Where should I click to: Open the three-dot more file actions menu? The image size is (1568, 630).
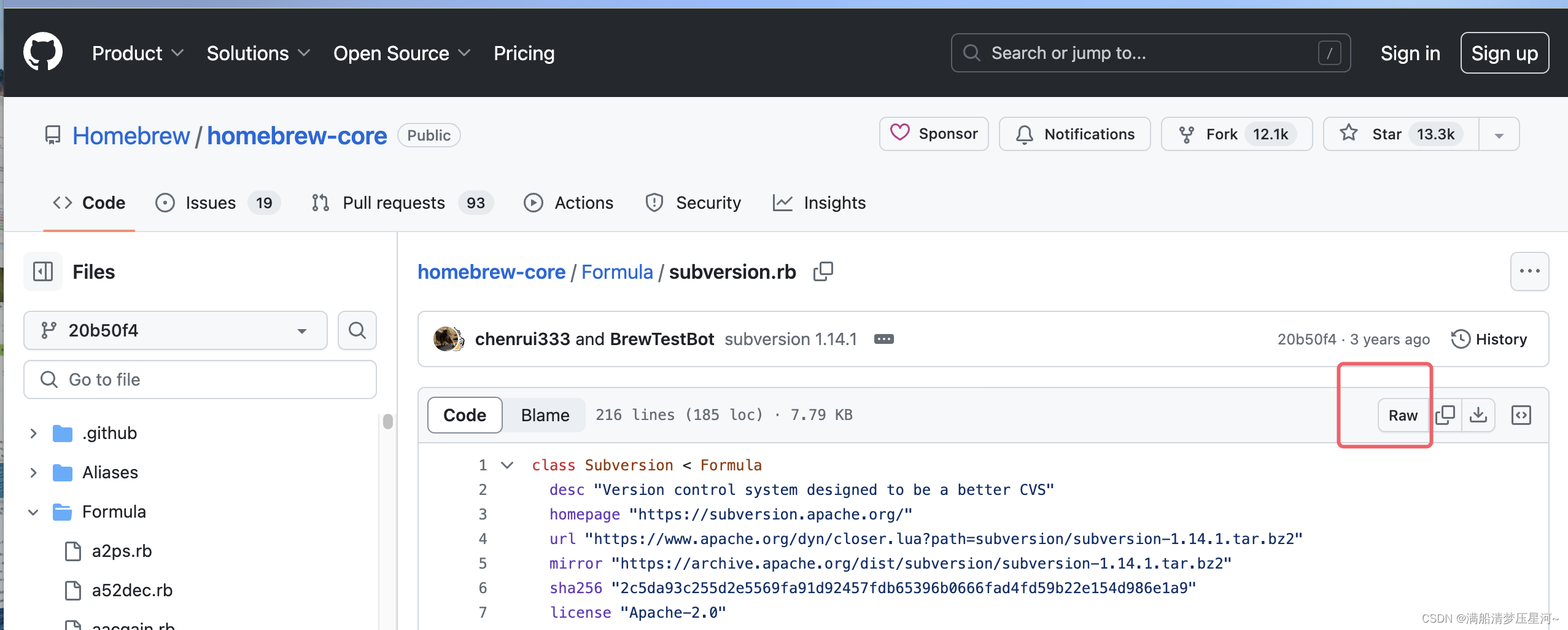click(x=1529, y=271)
